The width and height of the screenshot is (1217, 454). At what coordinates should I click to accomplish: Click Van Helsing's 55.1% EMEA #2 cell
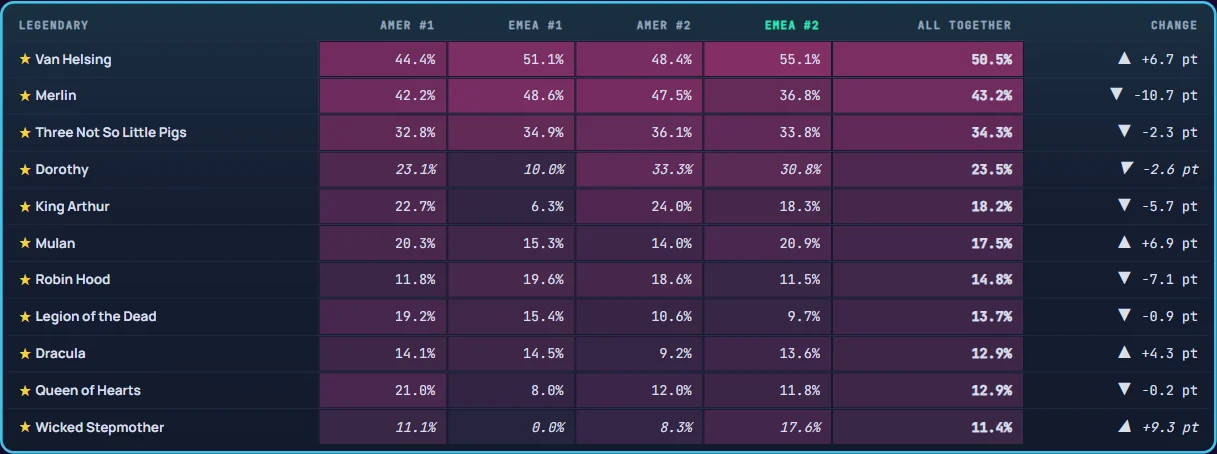tap(767, 60)
